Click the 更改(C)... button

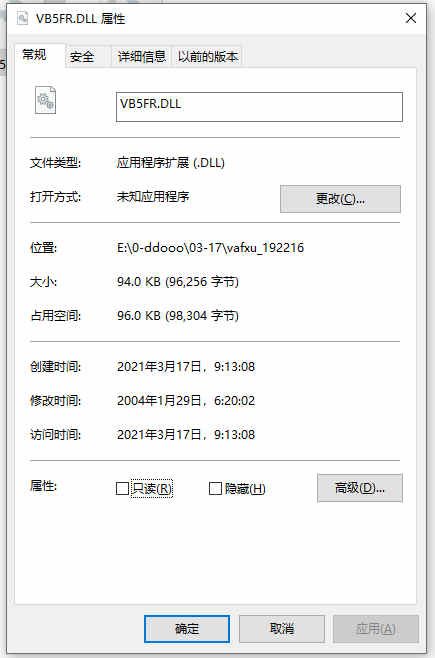click(x=340, y=199)
